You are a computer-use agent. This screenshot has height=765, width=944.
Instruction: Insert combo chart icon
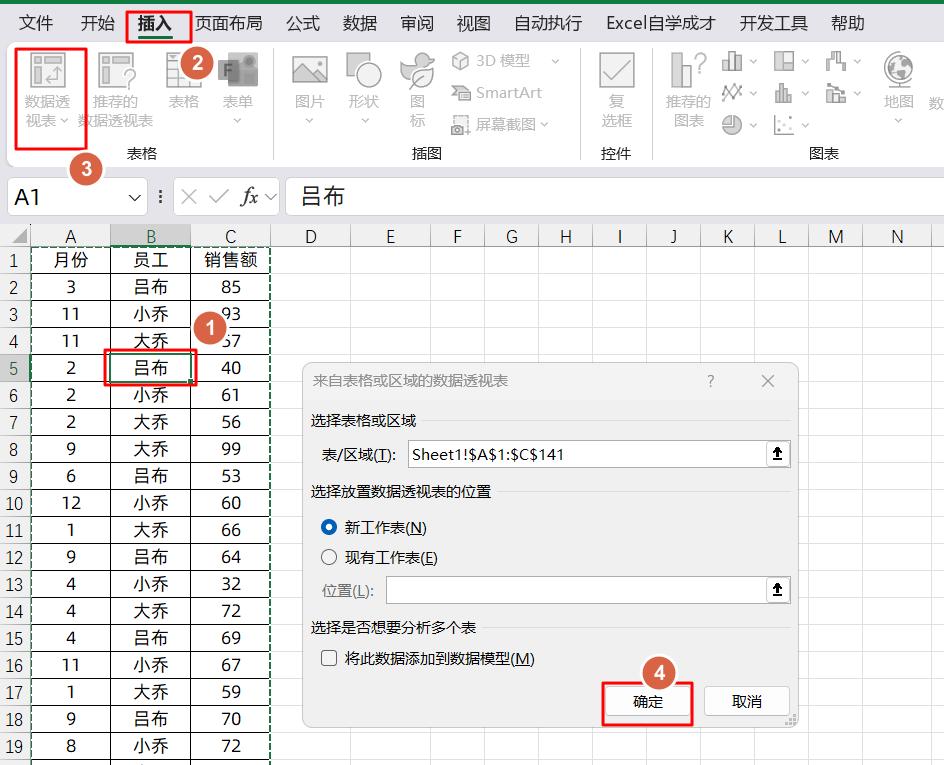[836, 93]
